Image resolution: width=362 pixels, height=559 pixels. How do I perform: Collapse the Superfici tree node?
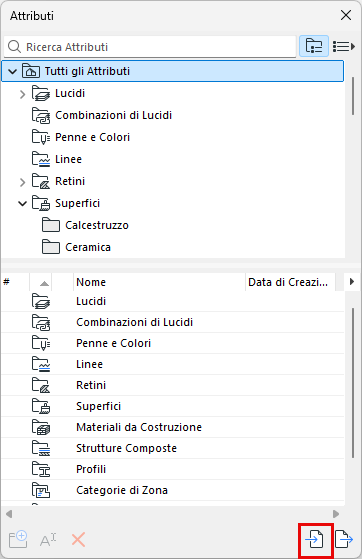(22, 204)
